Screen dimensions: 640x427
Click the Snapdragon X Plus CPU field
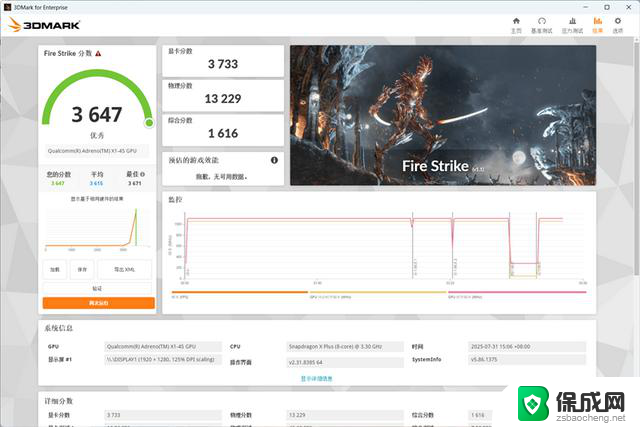point(345,347)
